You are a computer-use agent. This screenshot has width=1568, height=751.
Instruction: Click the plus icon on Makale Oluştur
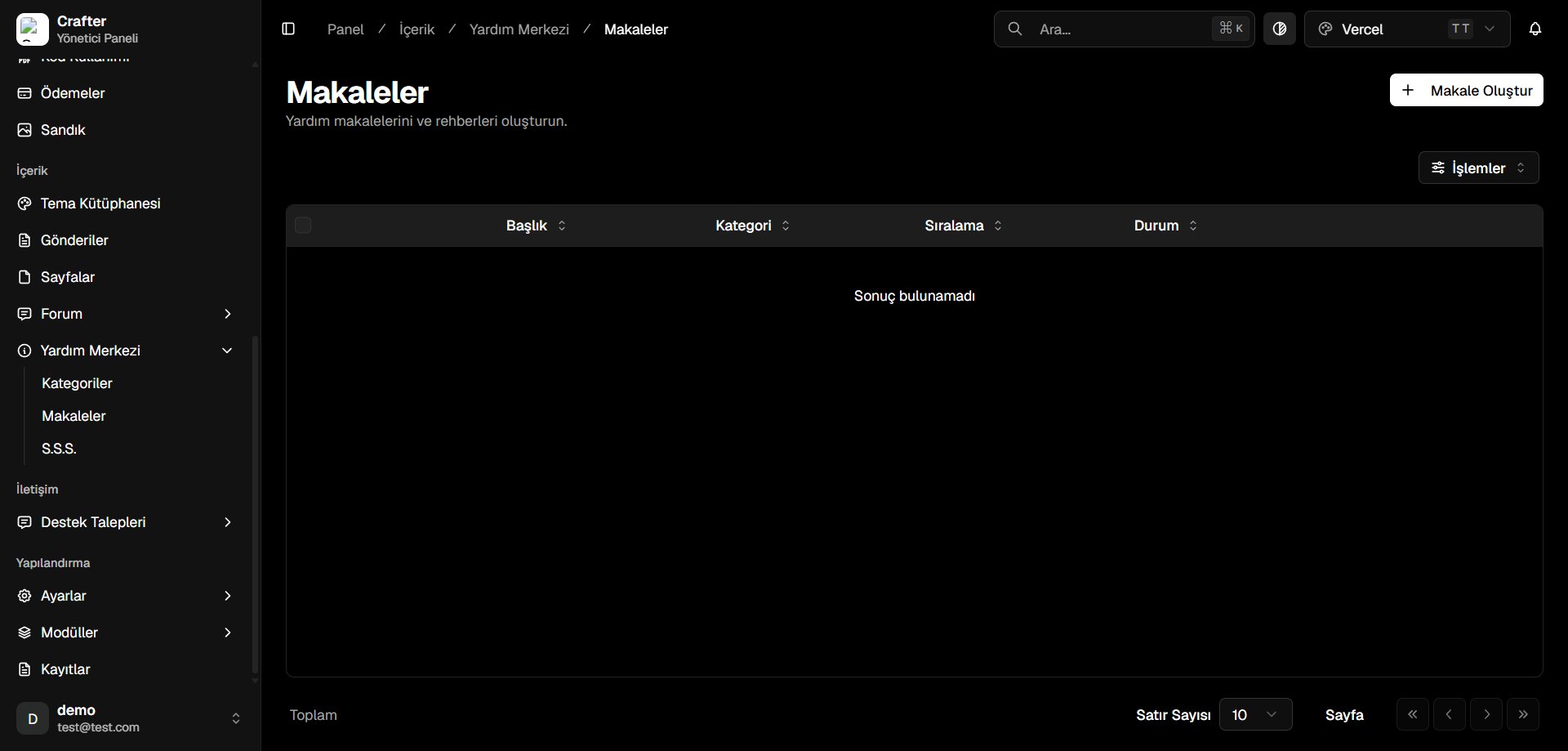[x=1408, y=90]
